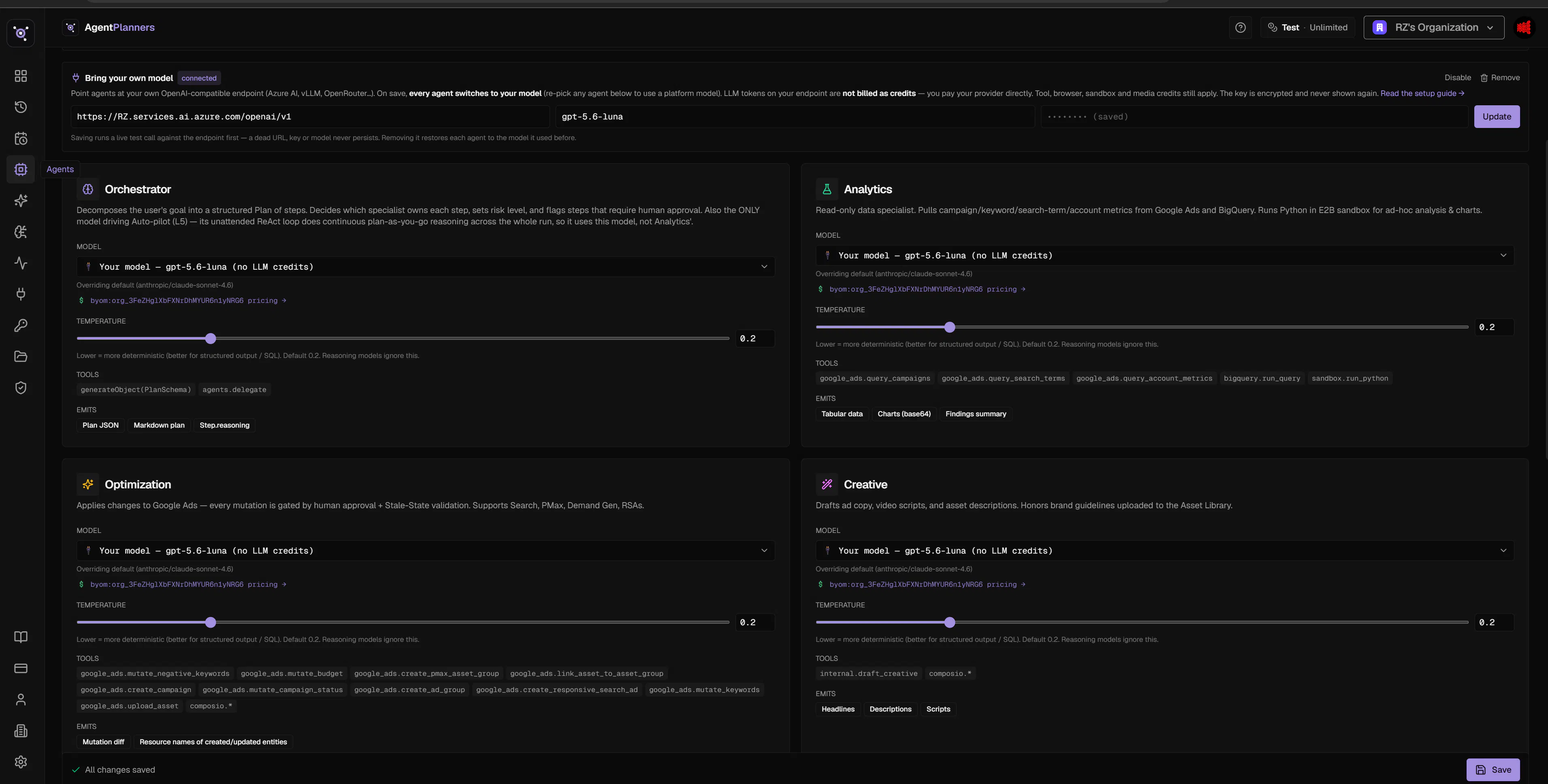Click the Orchestrator temperature slider
The height and width of the screenshot is (784, 1548).
403,339
